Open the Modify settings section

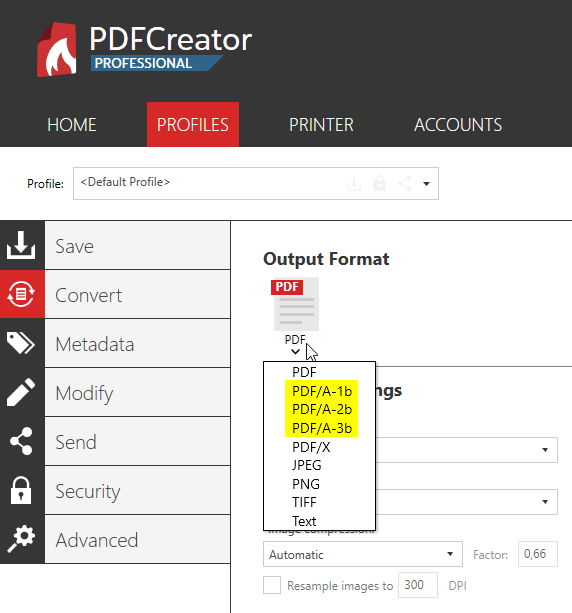pos(137,392)
